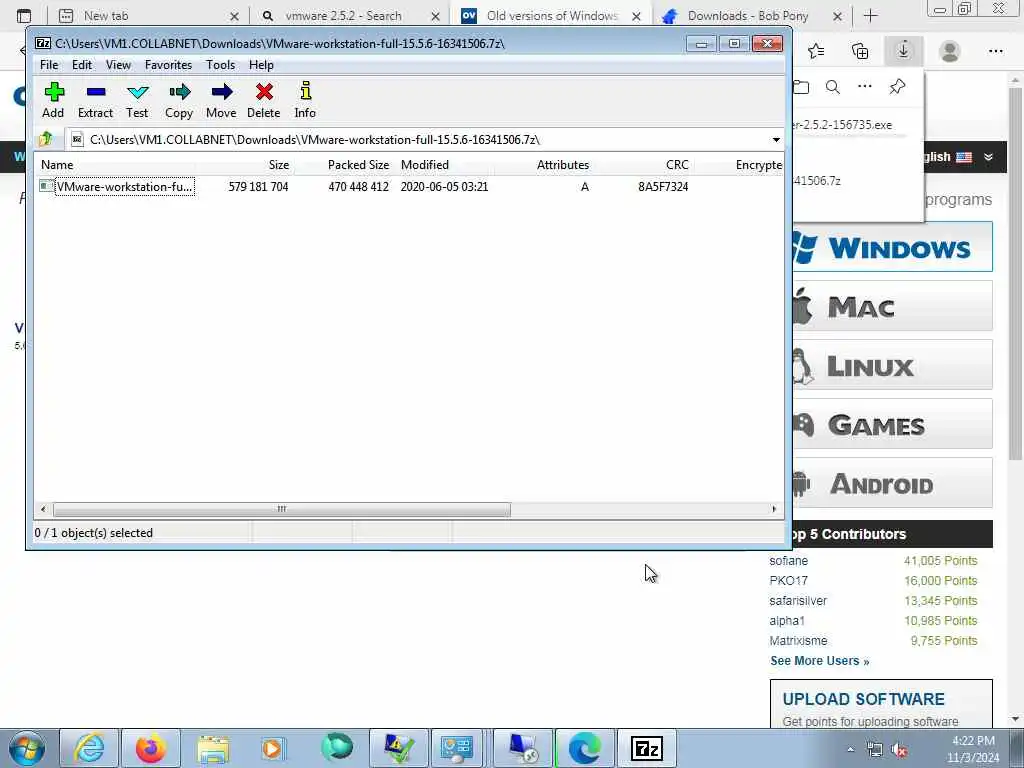Image resolution: width=1024 pixels, height=768 pixels.
Task: Pin the downloads panel
Action: (897, 86)
